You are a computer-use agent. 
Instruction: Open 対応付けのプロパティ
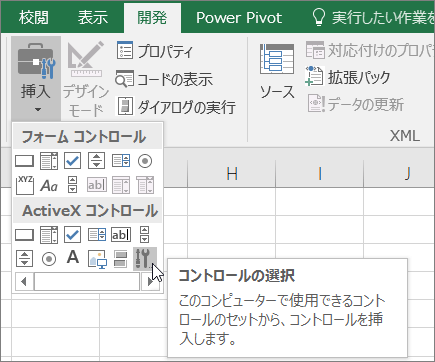(370, 50)
